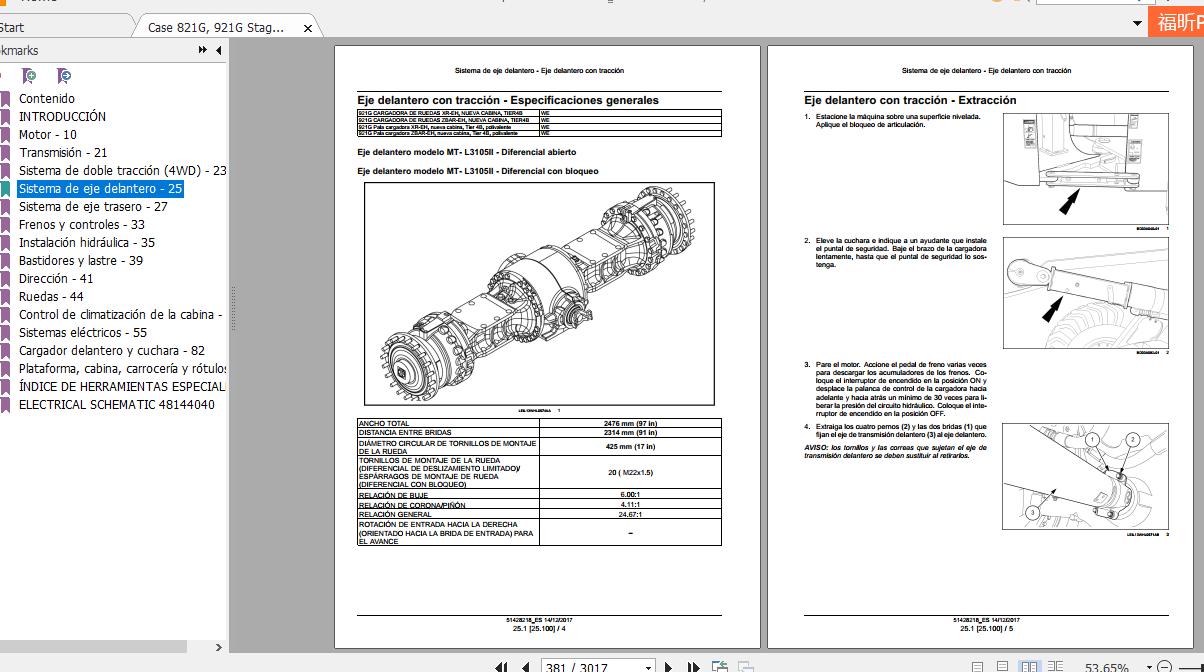The width and height of the screenshot is (1204, 672).
Task: Close the Case 821G document tab
Action: point(308,28)
